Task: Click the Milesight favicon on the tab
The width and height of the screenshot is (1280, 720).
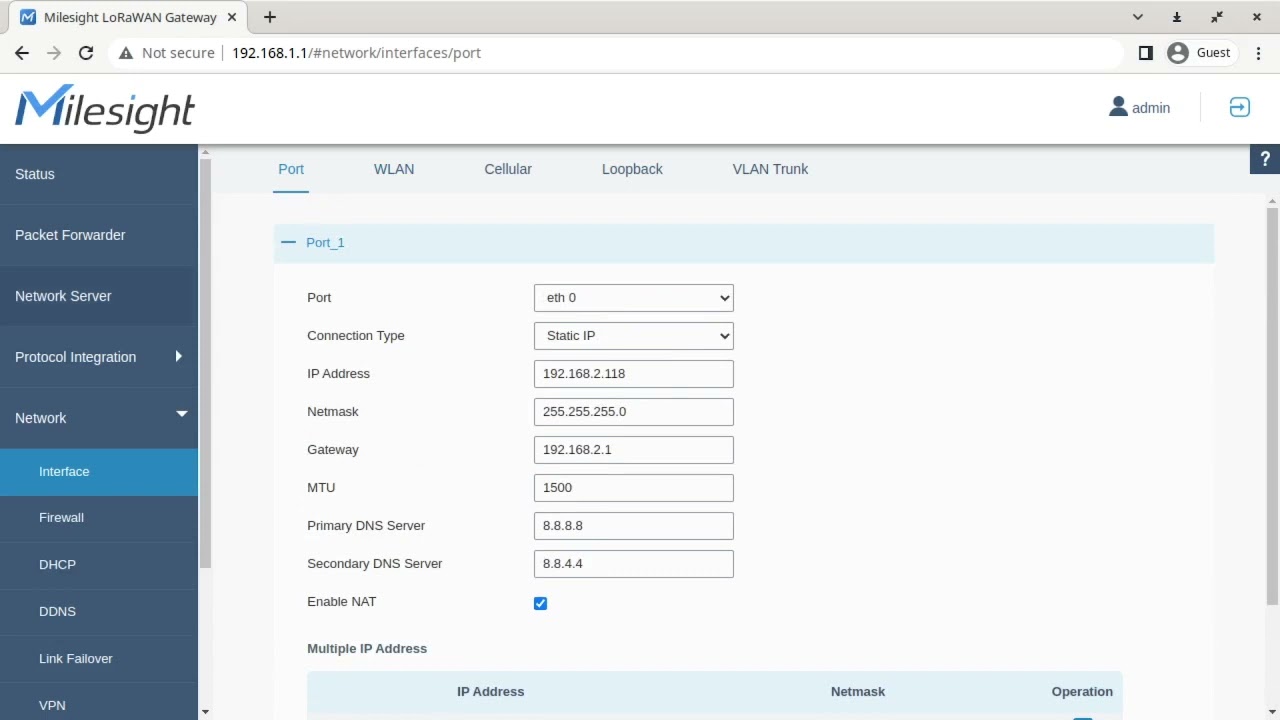Action: 28,17
